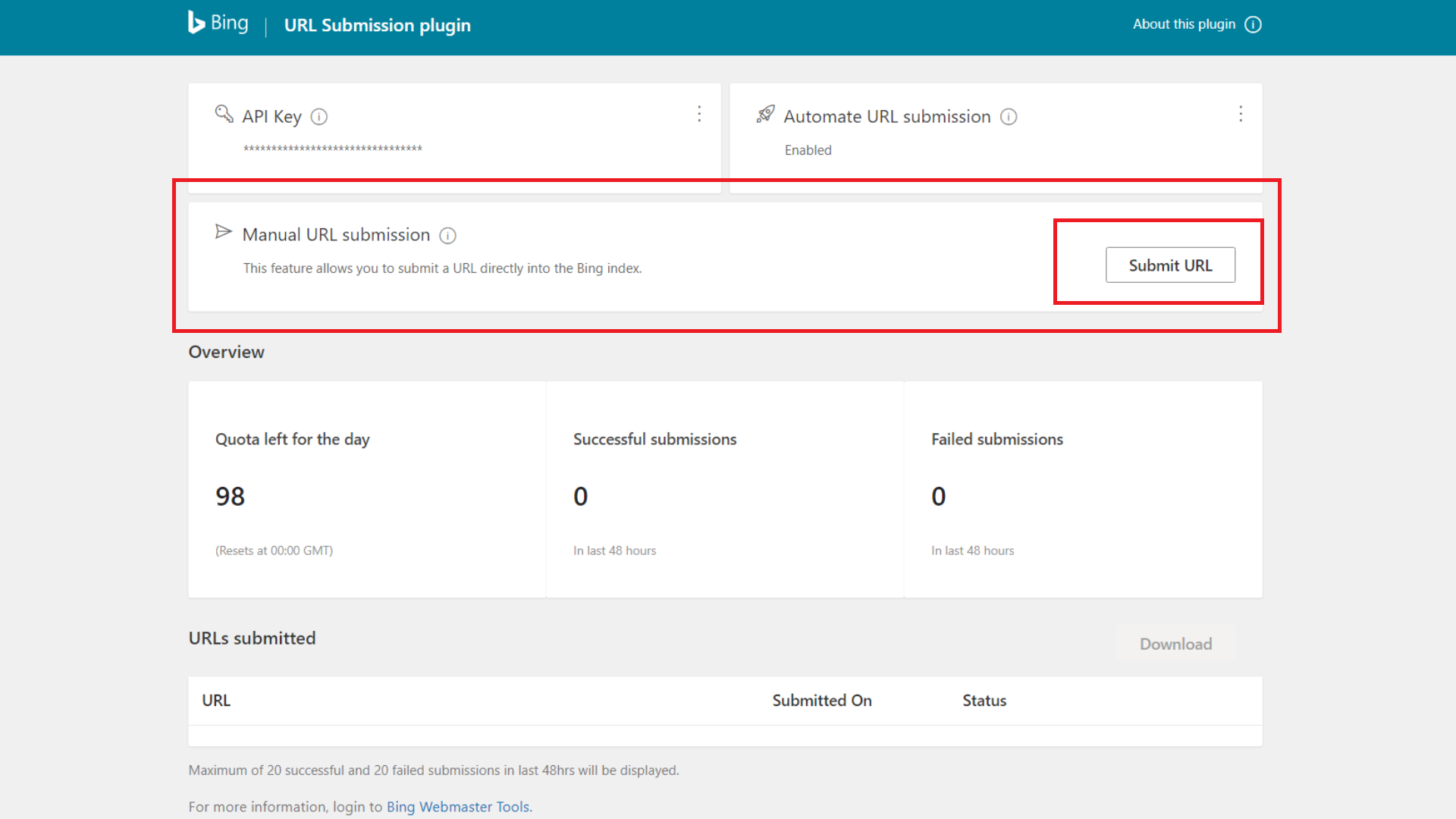Click the Submitted On column header
Screen dimensions: 1456x819
[x=821, y=700]
